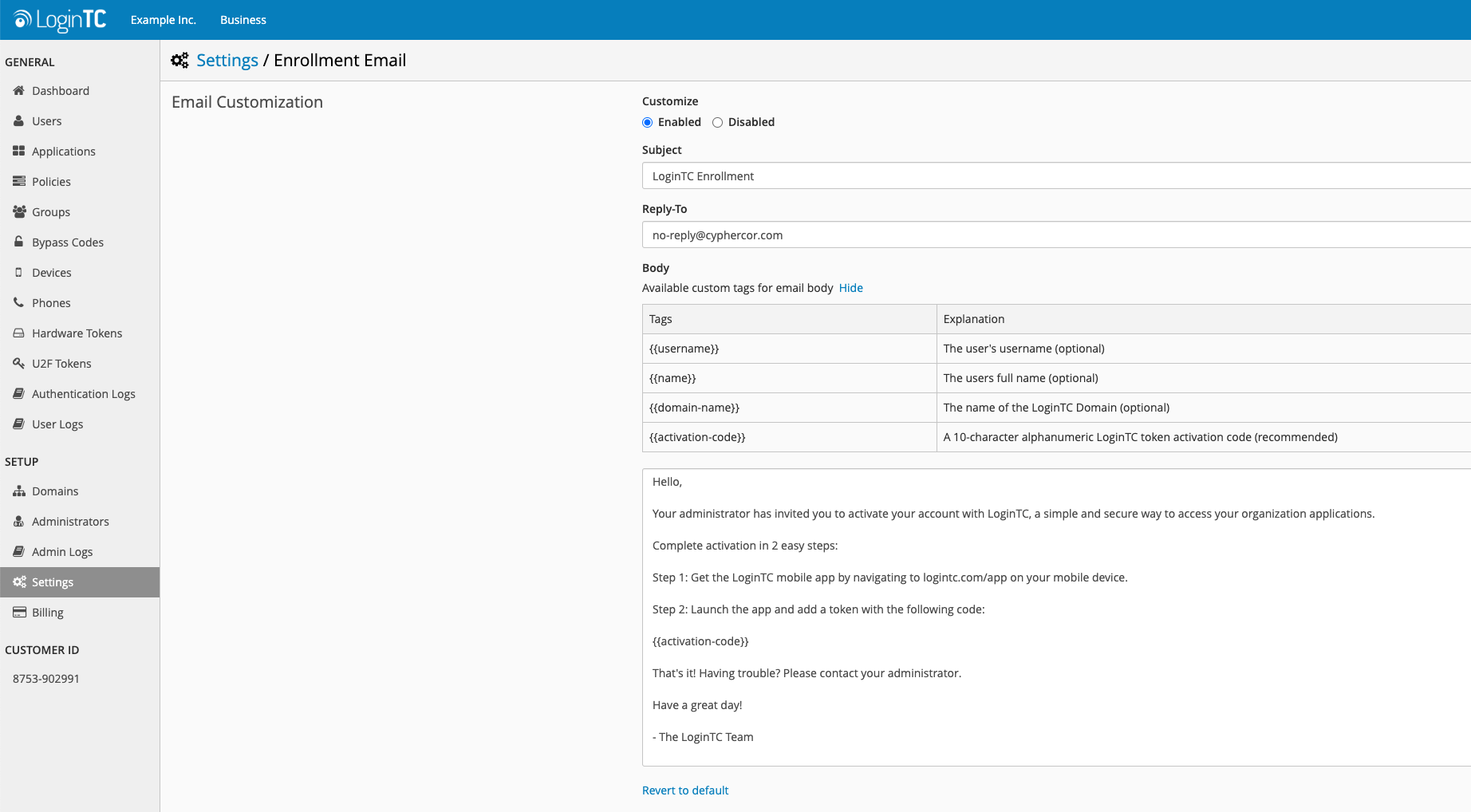The width and height of the screenshot is (1471, 812).
Task: Click inside the email Body text area
Action: tap(1056, 617)
